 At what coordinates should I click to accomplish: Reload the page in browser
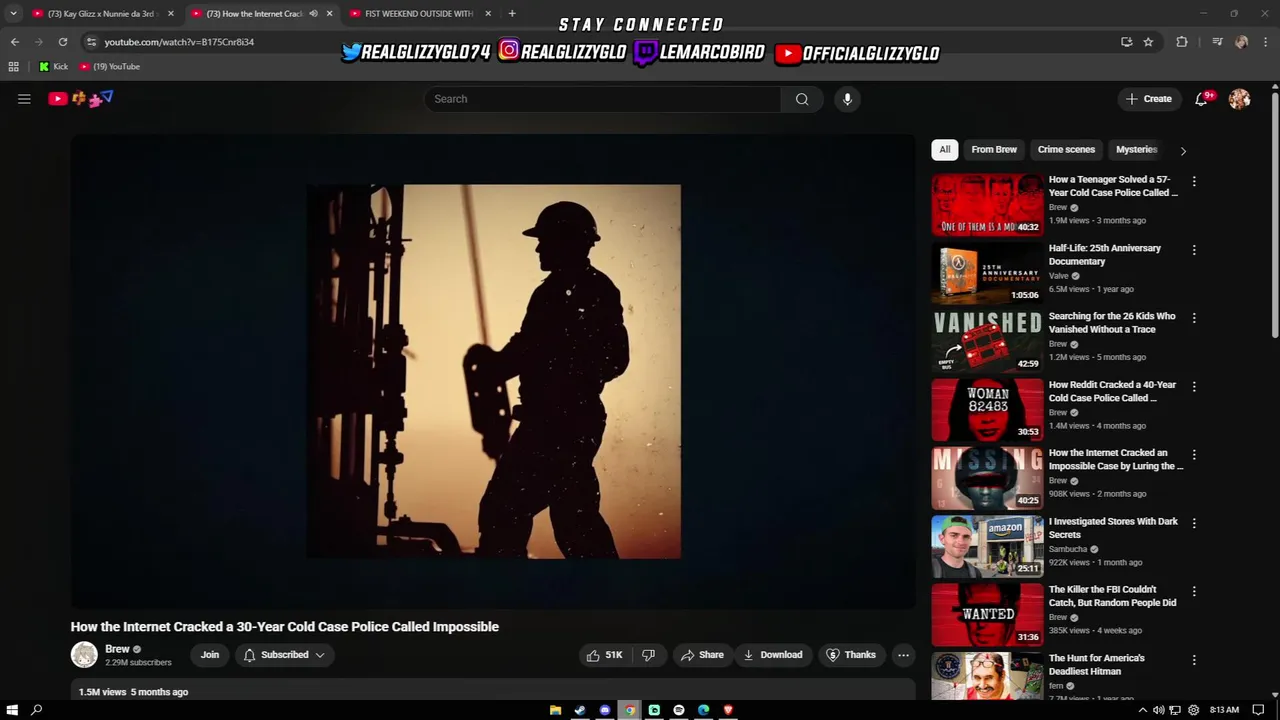63,42
